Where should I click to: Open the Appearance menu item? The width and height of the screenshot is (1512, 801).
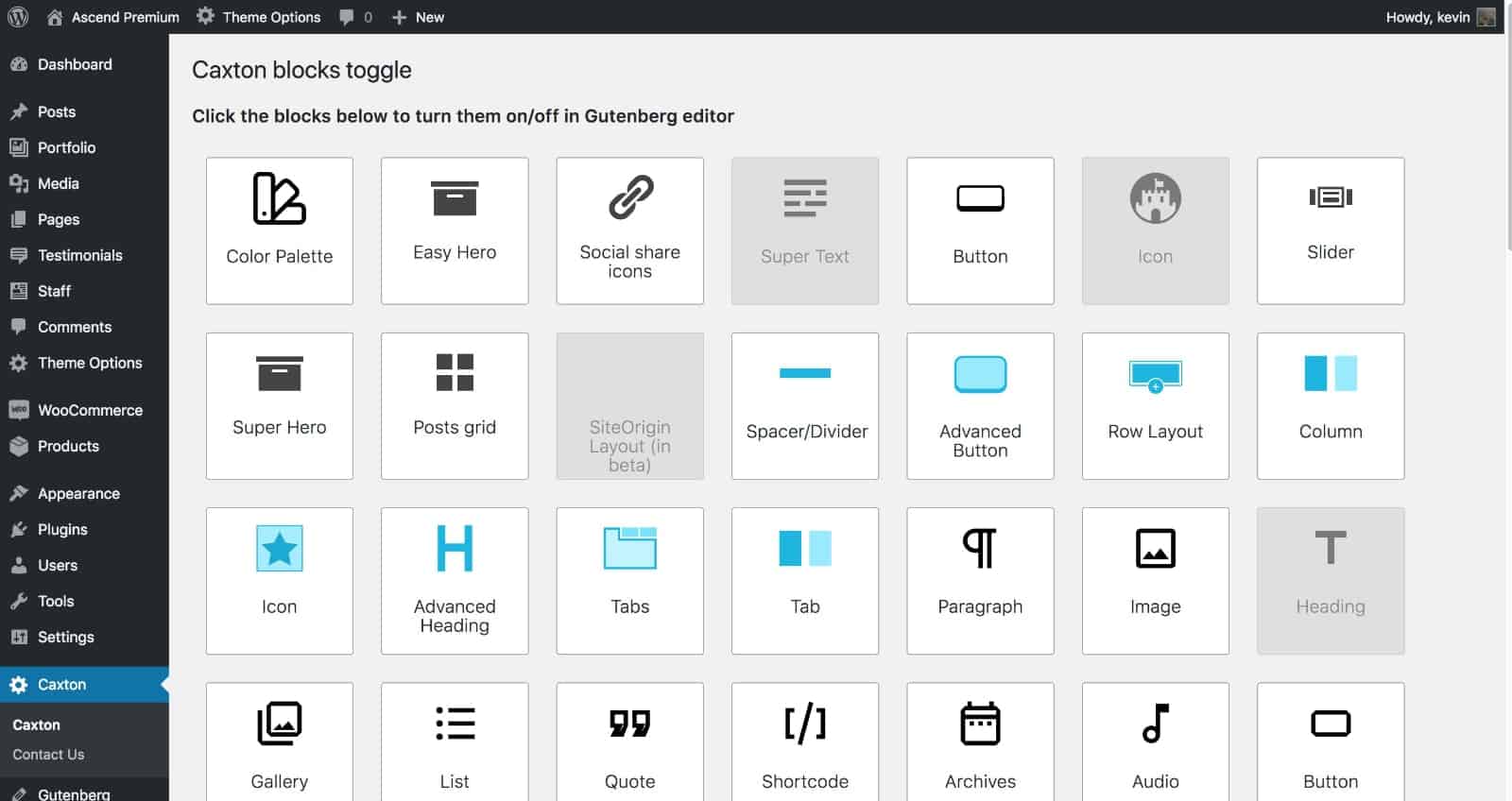tap(84, 493)
